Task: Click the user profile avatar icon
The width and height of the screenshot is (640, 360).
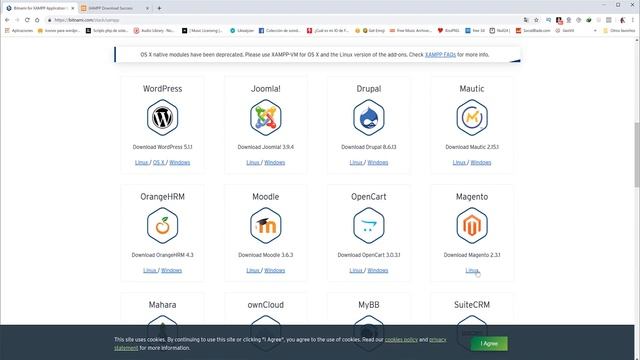Action: coord(622,20)
